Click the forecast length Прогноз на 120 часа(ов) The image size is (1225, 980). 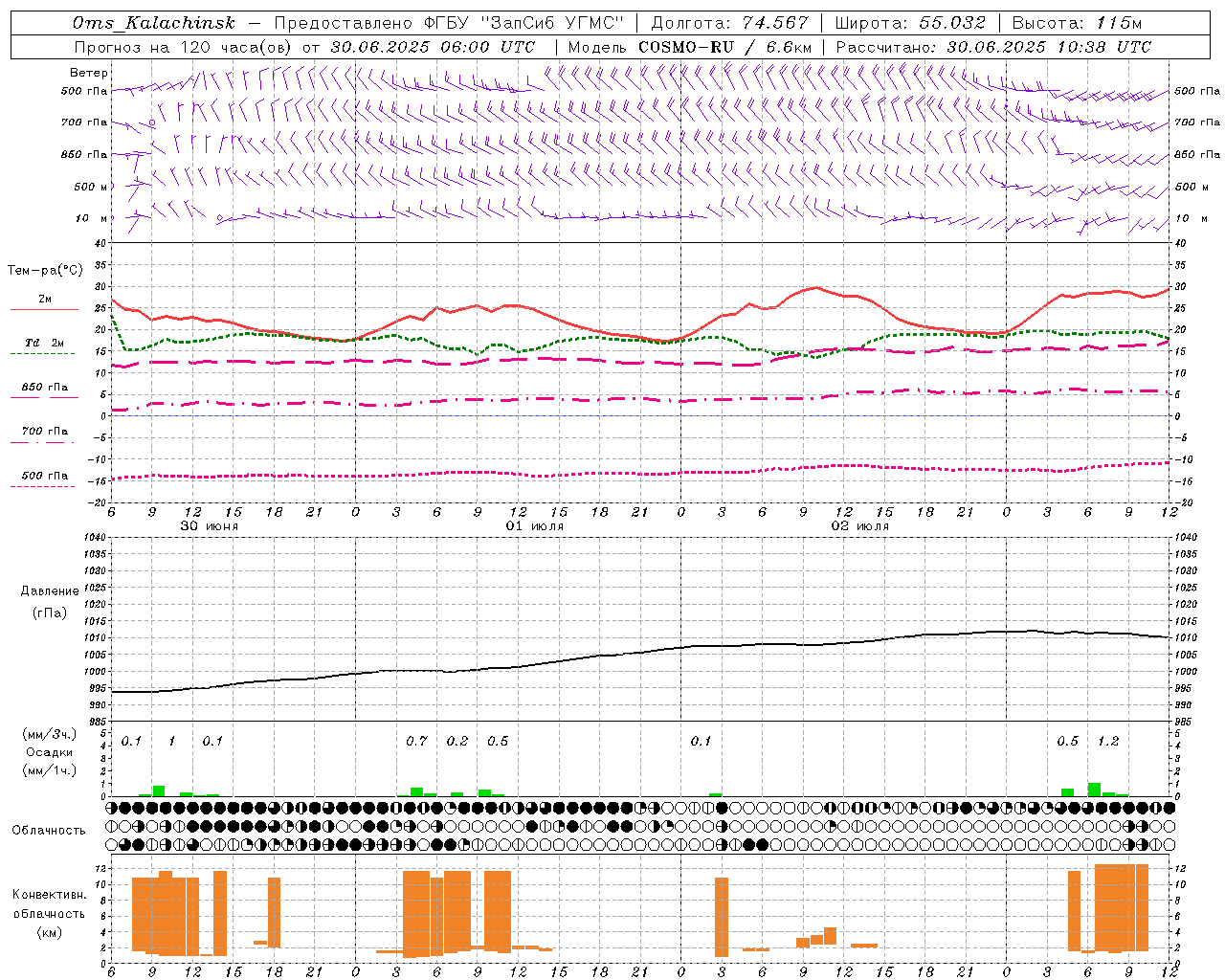[184, 47]
